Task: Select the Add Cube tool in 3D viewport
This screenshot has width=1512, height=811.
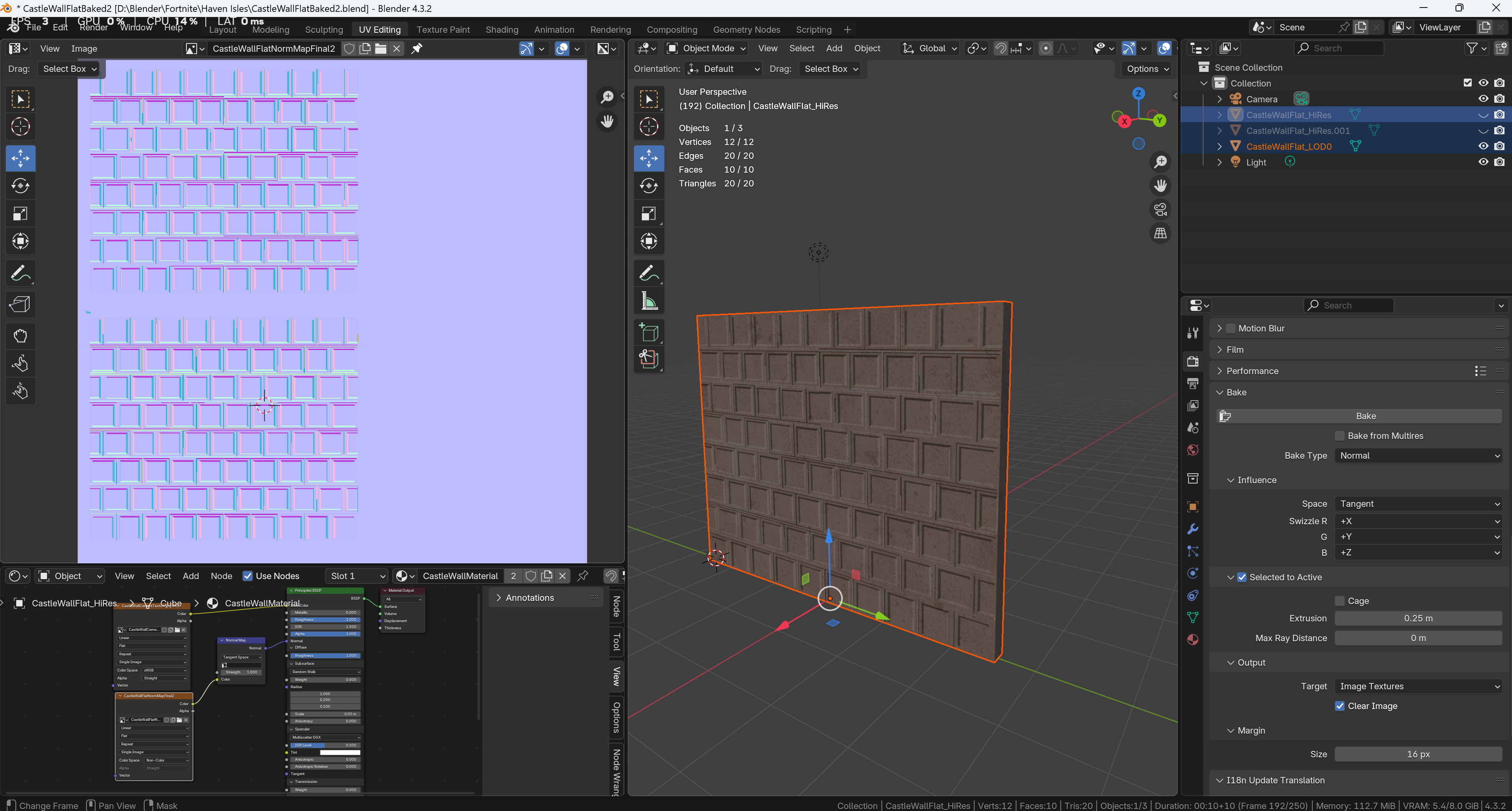Action: coord(649,333)
